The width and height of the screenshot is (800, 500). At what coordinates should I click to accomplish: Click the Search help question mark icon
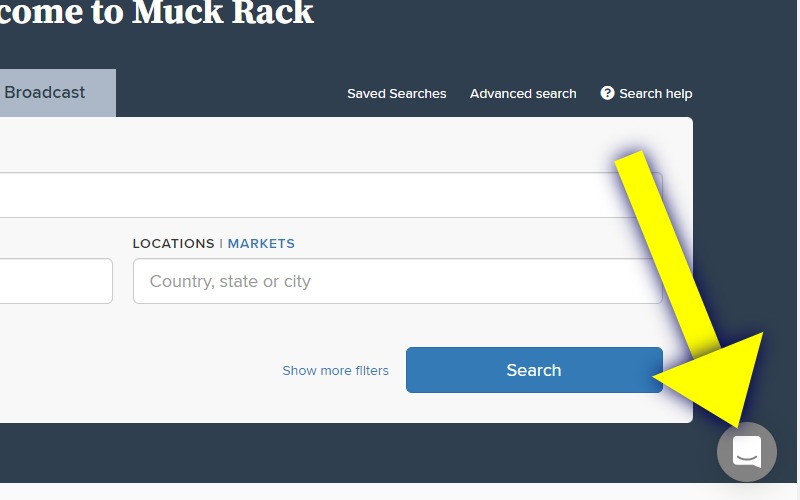tap(607, 93)
